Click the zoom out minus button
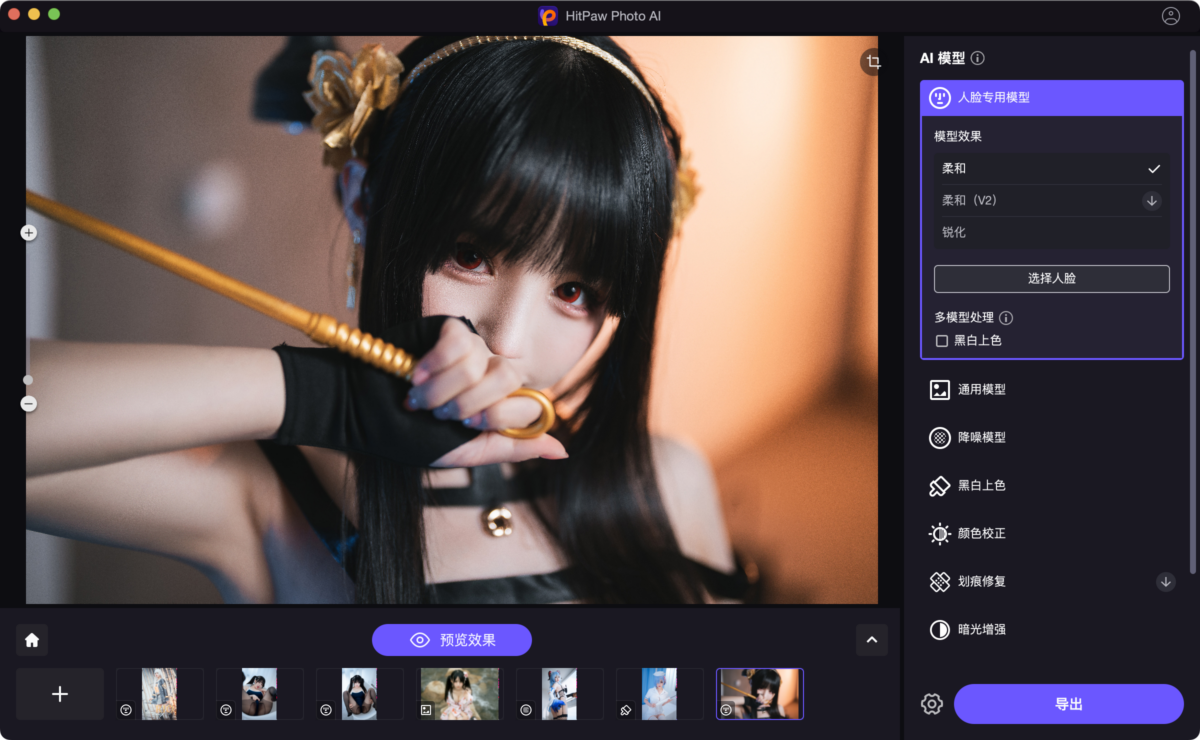 tap(28, 404)
